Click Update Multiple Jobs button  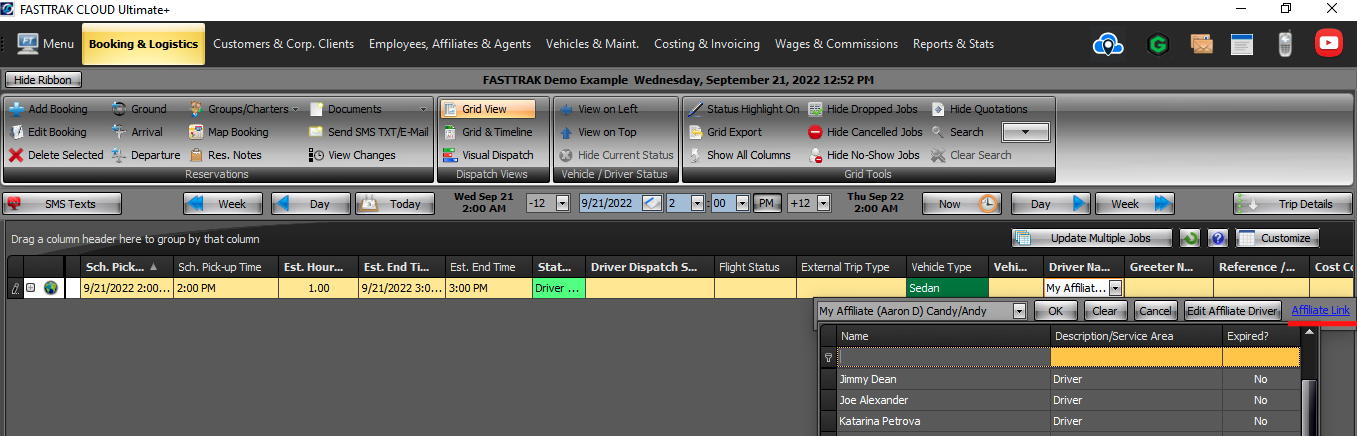[1092, 238]
